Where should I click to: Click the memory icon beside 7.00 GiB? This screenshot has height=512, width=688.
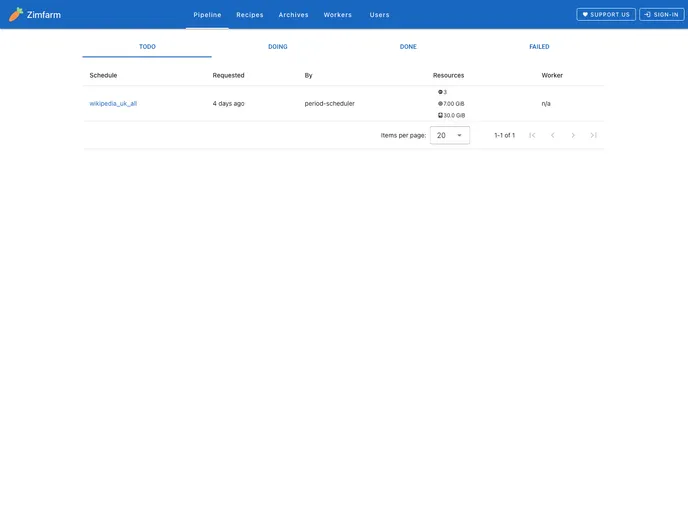coord(440,104)
